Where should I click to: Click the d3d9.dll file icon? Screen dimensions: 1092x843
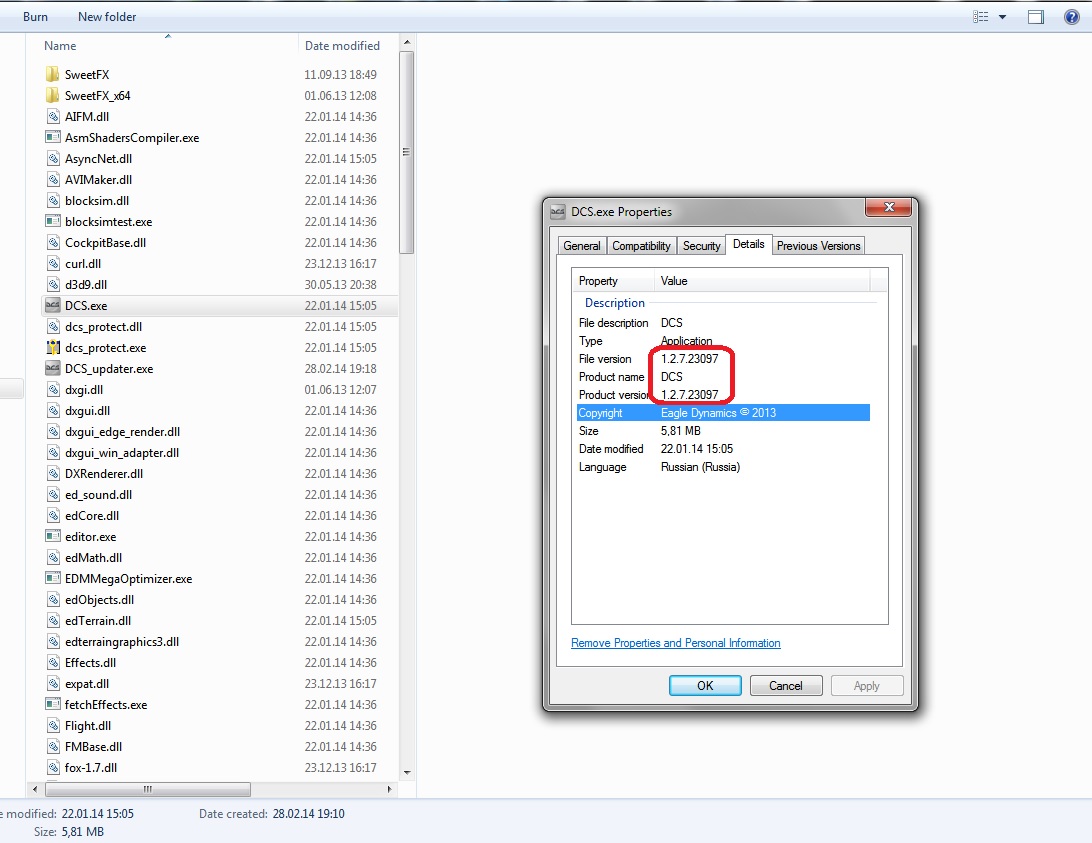[52, 284]
